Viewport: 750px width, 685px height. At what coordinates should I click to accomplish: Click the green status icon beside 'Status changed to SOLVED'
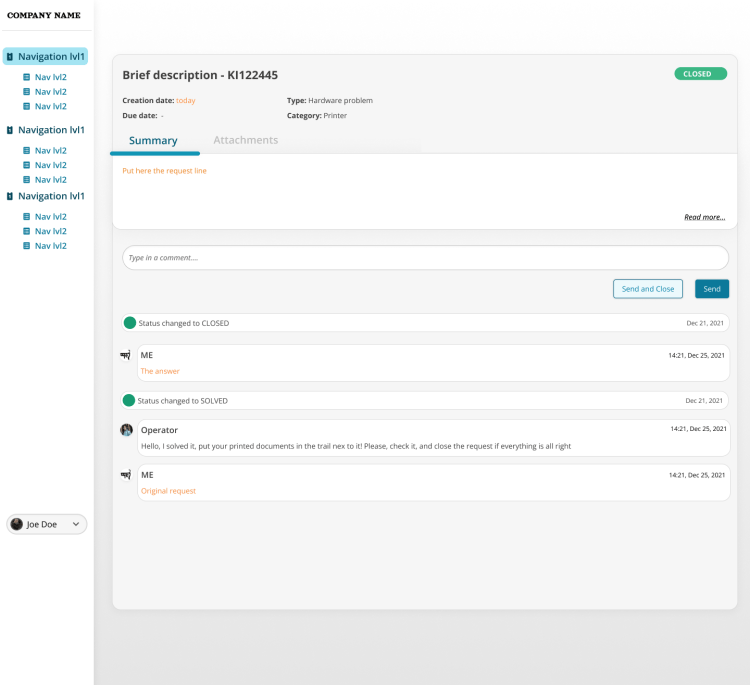click(128, 400)
